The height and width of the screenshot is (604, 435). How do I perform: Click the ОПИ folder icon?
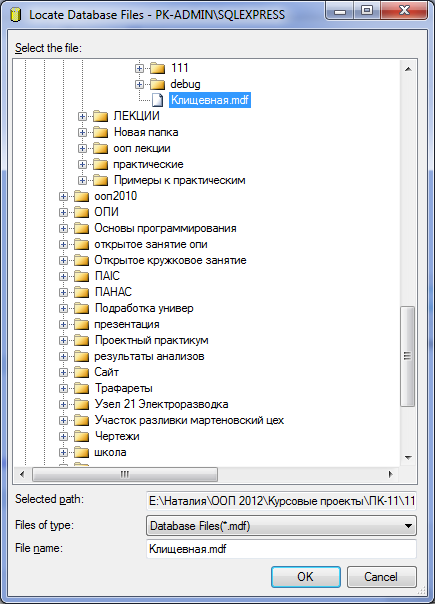[81, 212]
